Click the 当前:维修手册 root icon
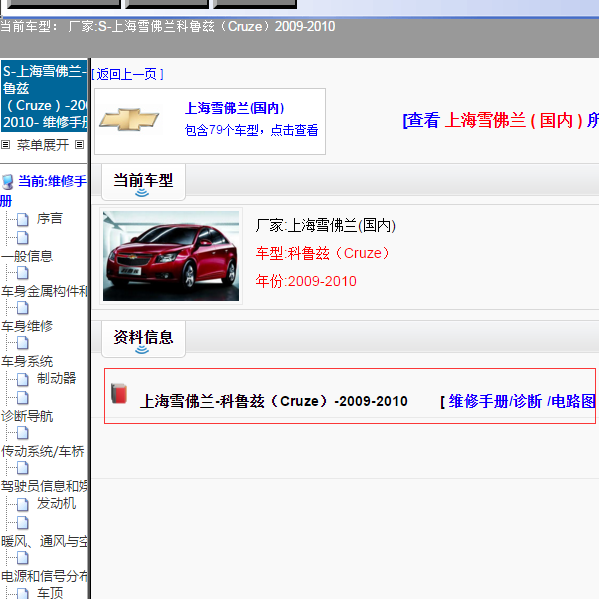The height and width of the screenshot is (599, 599). click(x=8, y=182)
